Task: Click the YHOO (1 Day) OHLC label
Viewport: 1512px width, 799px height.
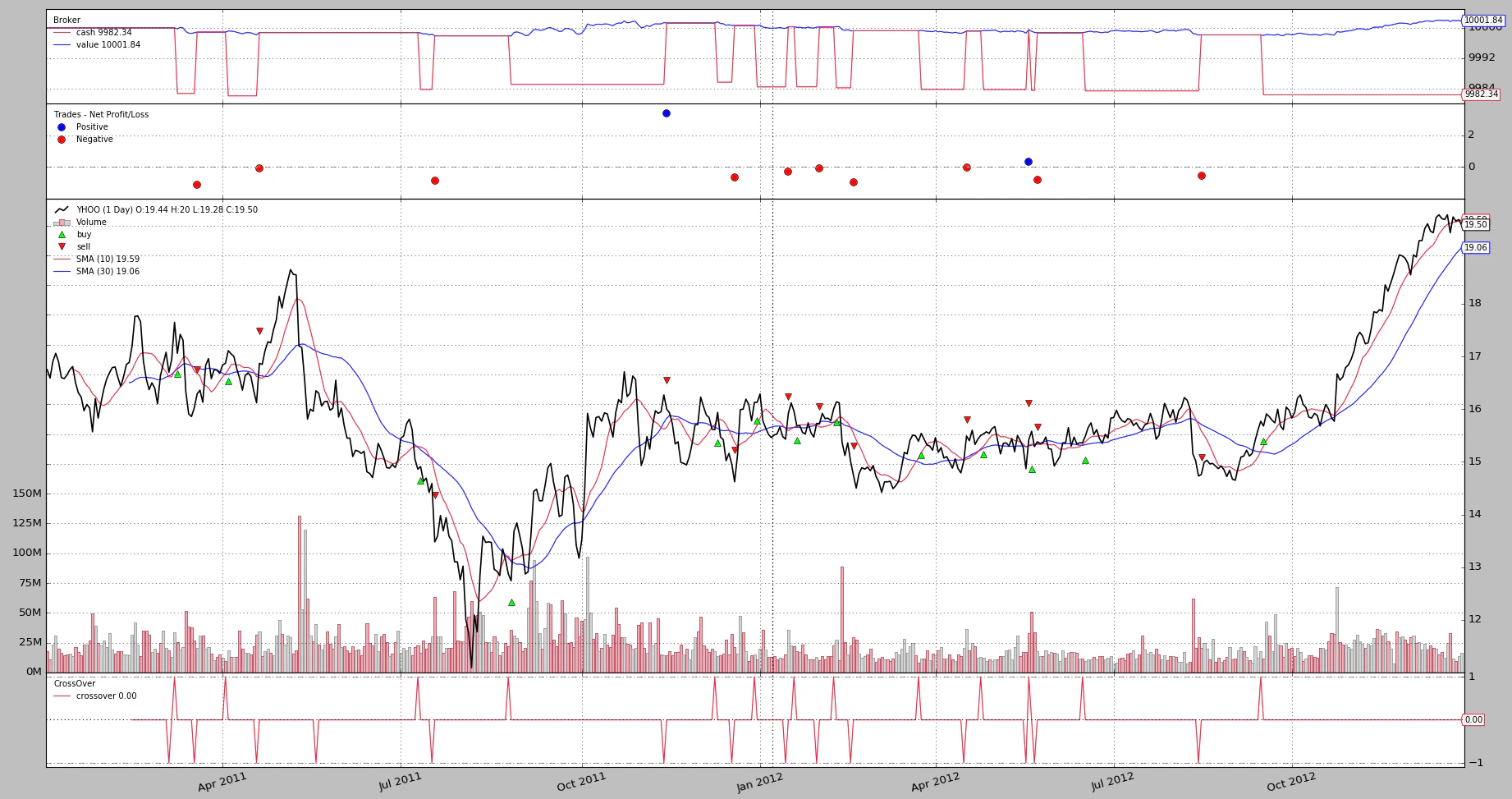Action: (x=167, y=210)
